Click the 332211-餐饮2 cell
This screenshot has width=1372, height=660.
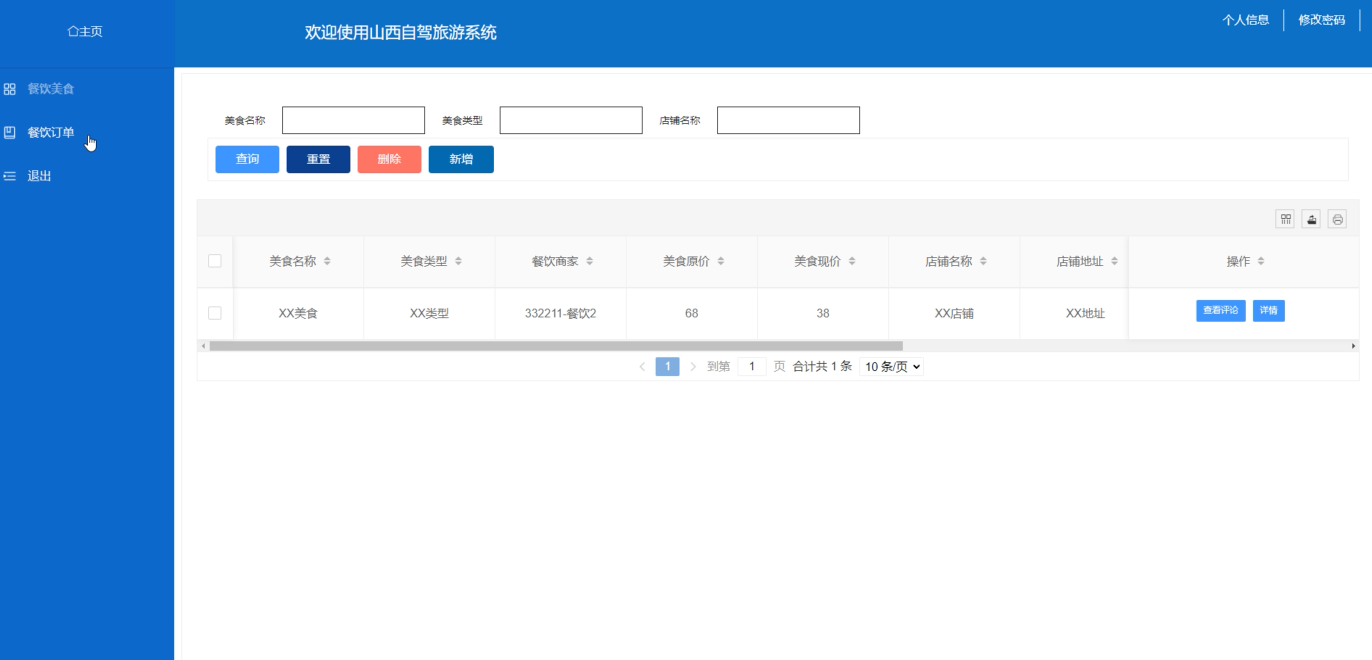coord(561,313)
